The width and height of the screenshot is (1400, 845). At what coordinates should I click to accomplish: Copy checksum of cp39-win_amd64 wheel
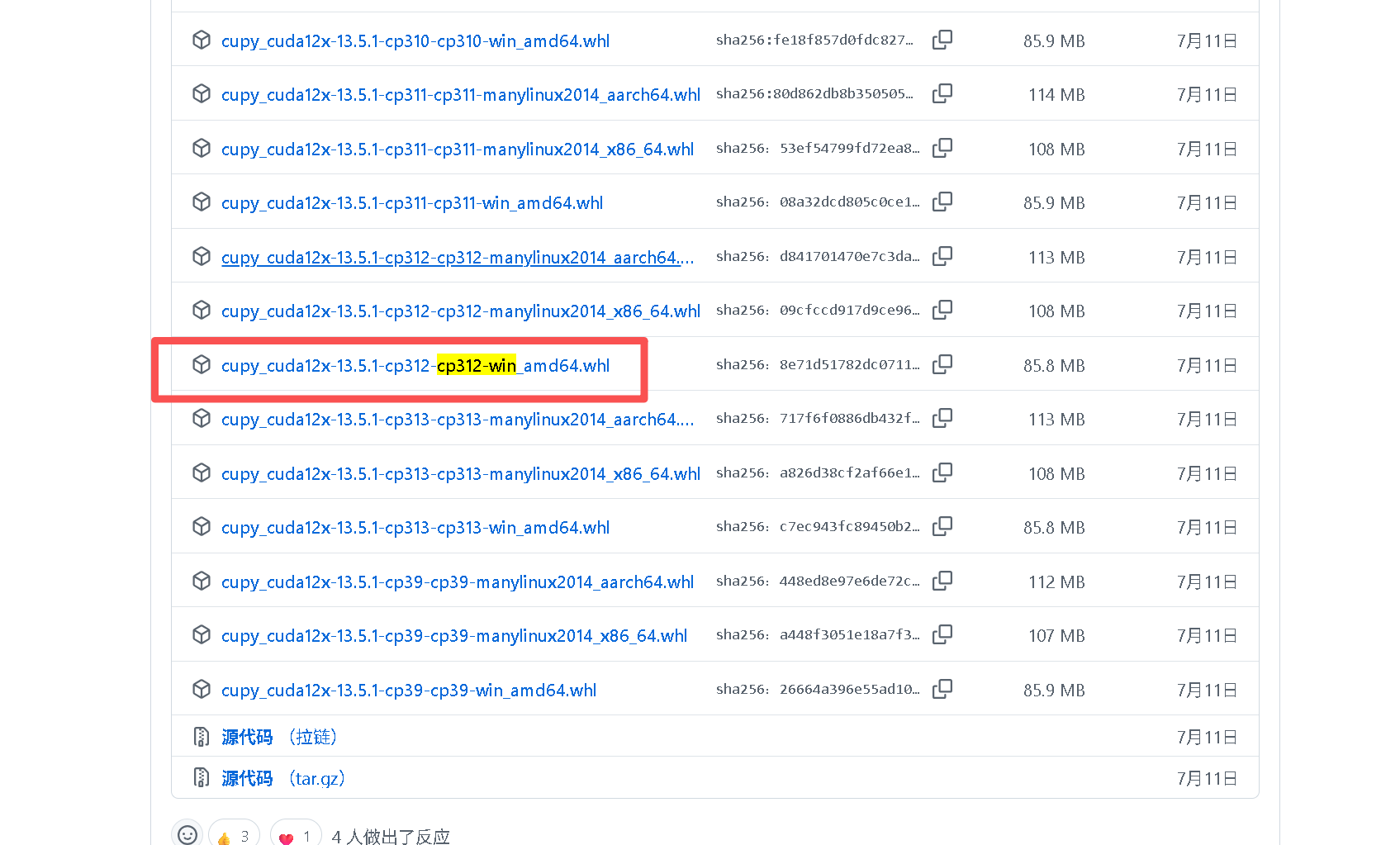tap(942, 688)
